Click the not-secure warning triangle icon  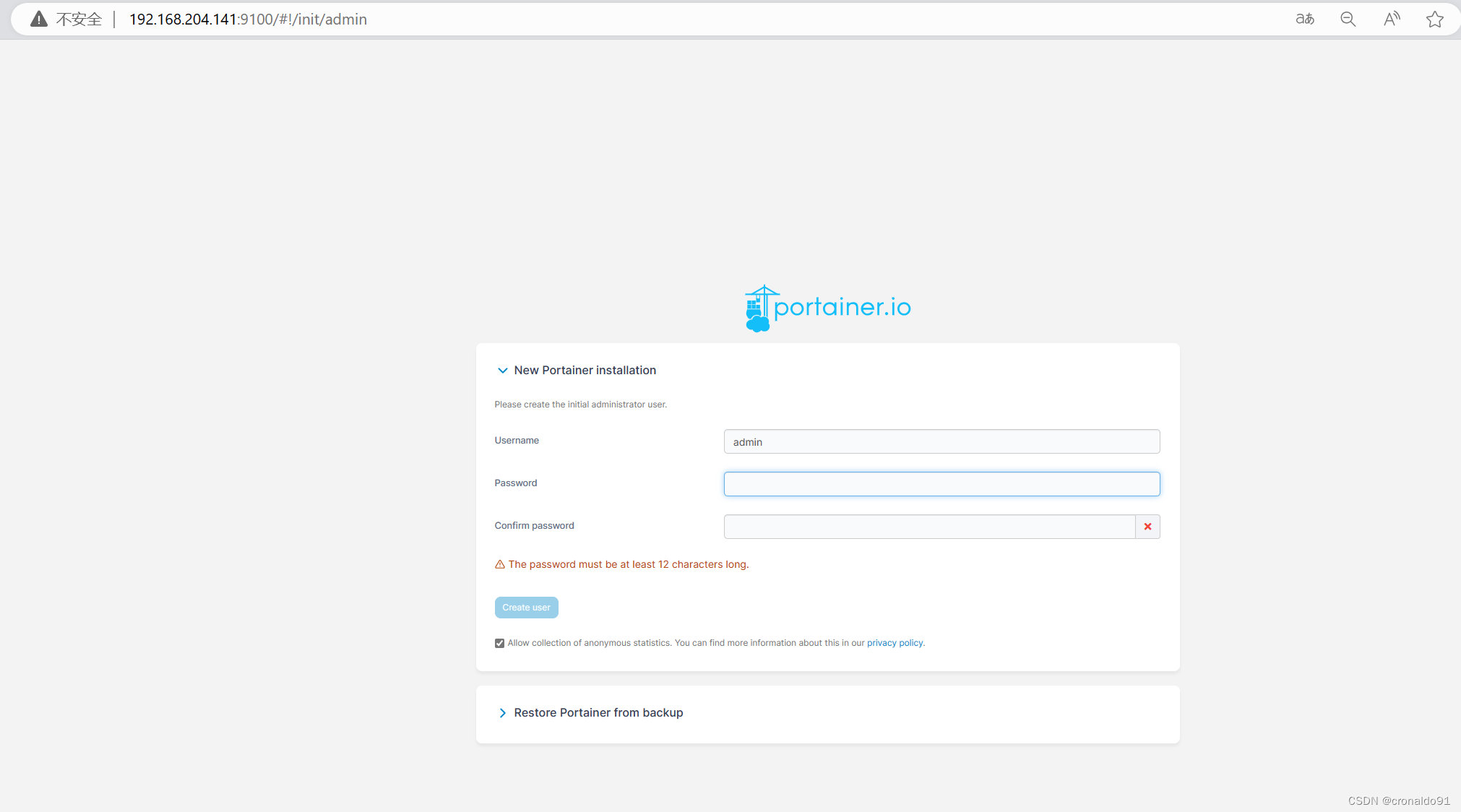[x=39, y=19]
